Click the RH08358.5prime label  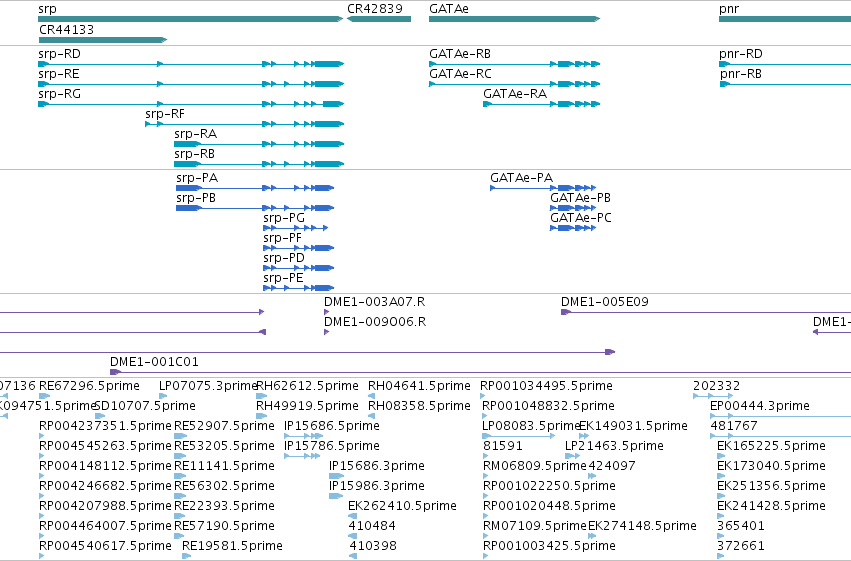pyautogui.click(x=419, y=406)
